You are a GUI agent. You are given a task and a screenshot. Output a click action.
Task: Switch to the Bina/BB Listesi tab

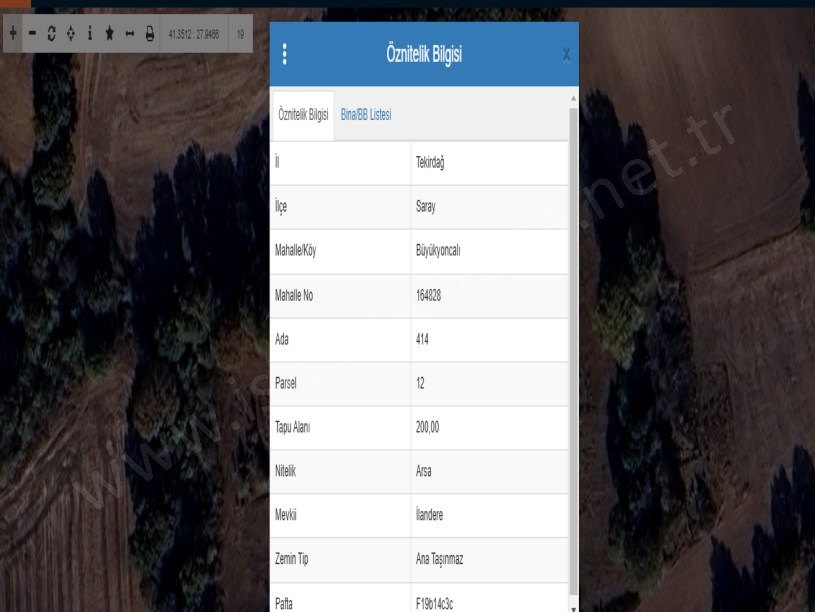tap(366, 115)
